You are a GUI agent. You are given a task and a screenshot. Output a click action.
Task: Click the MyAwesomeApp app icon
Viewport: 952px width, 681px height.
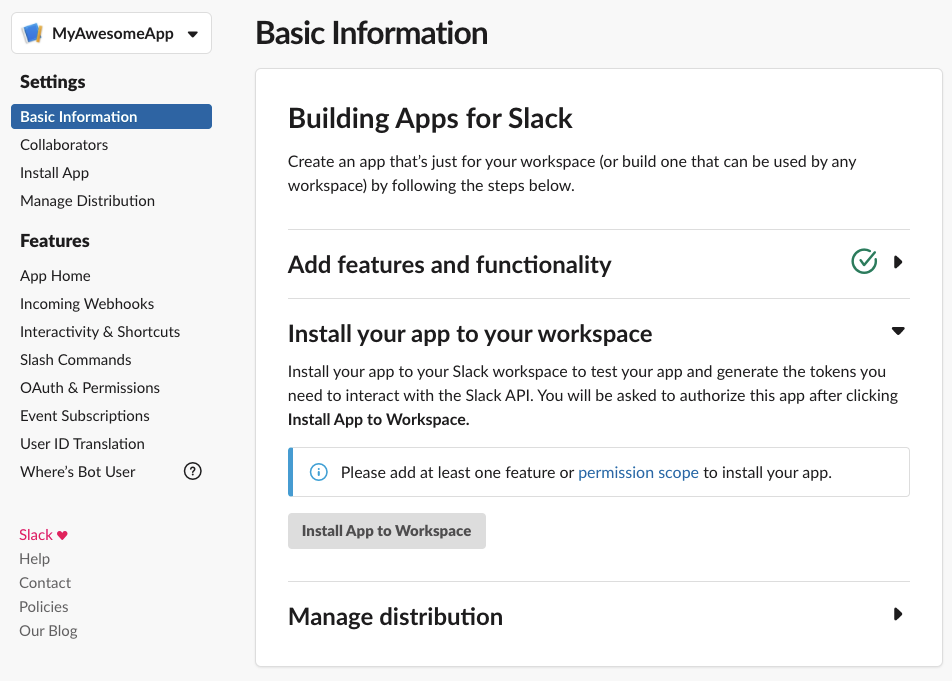pos(34,34)
